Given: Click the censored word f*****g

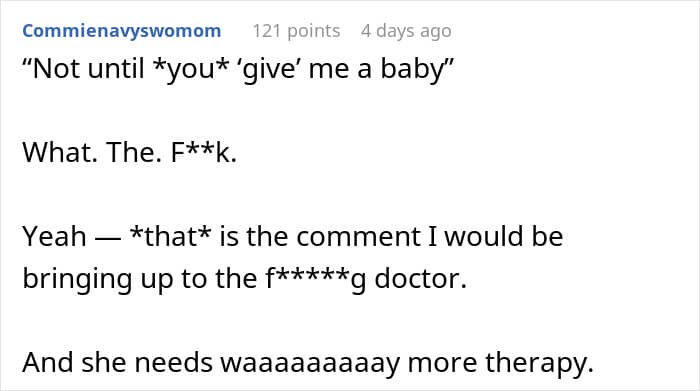Looking at the screenshot, I should pyautogui.click(x=316, y=279).
